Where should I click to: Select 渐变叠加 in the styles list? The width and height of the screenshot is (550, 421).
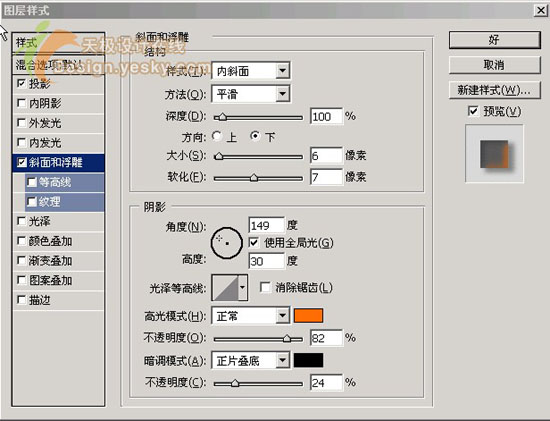[58, 261]
